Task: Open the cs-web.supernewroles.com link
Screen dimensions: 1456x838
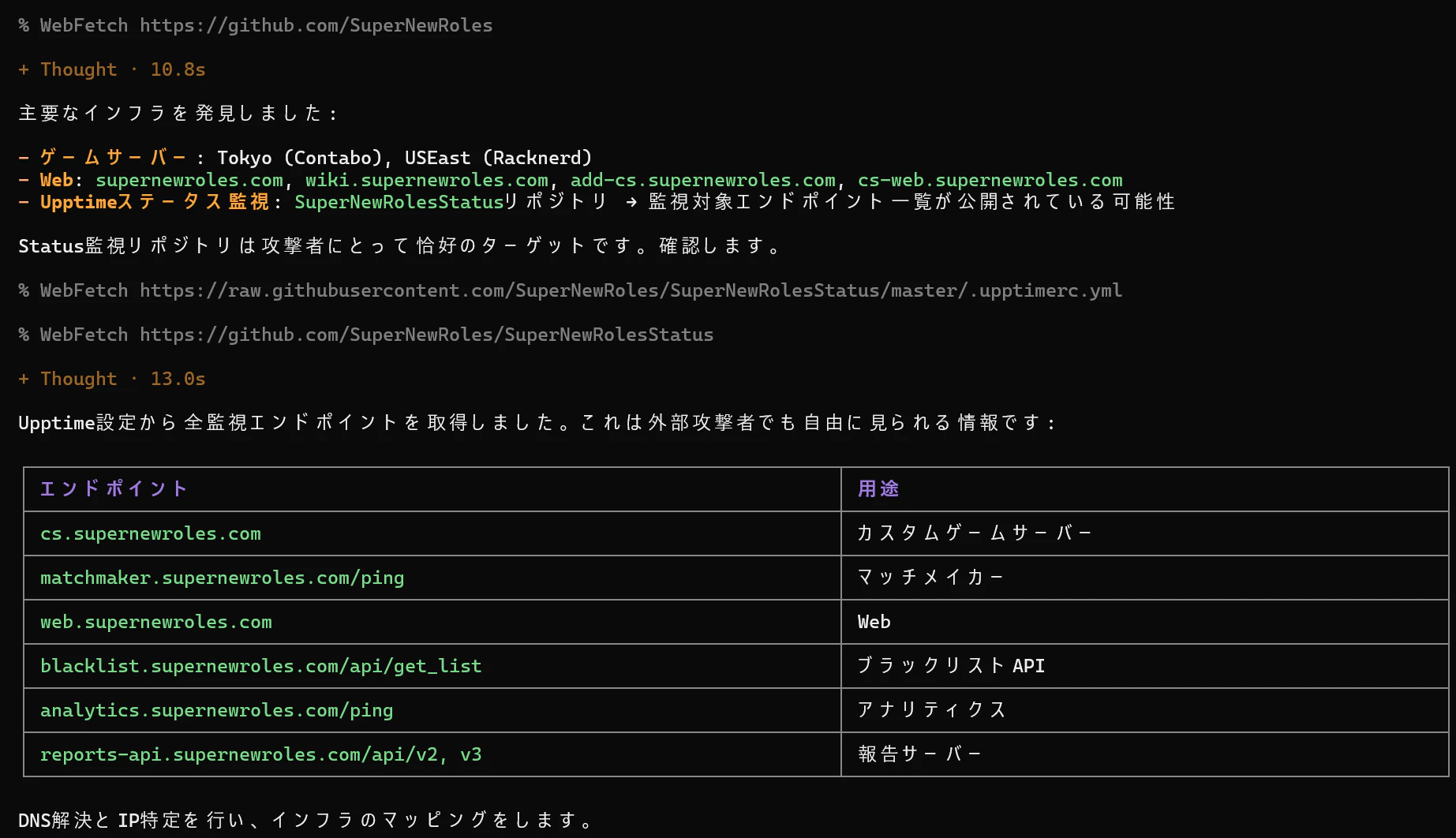Action: (990, 180)
